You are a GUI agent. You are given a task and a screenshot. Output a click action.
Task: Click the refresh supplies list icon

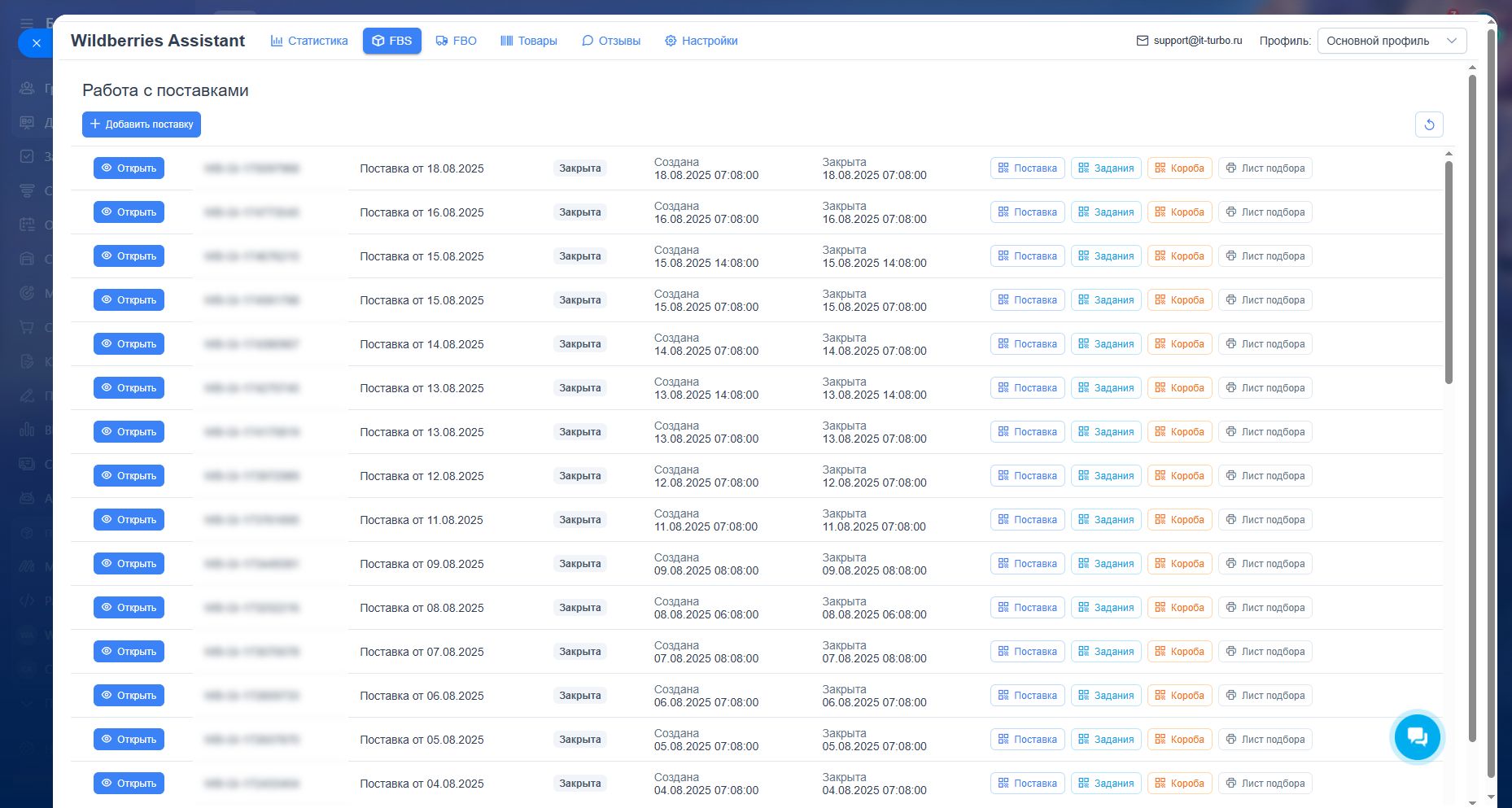pos(1429,124)
